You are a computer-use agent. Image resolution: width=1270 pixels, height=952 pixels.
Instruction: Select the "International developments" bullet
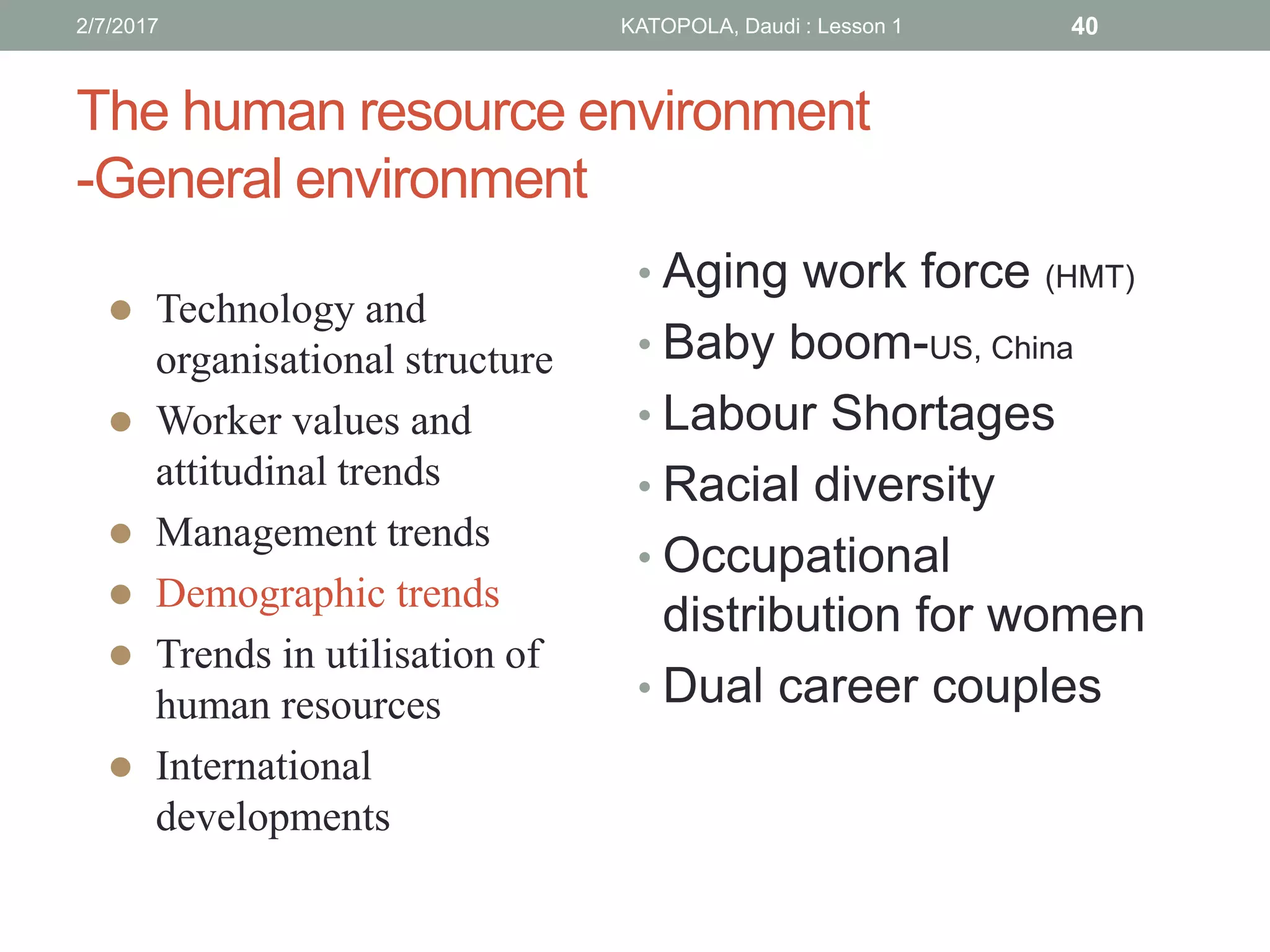coord(273,791)
